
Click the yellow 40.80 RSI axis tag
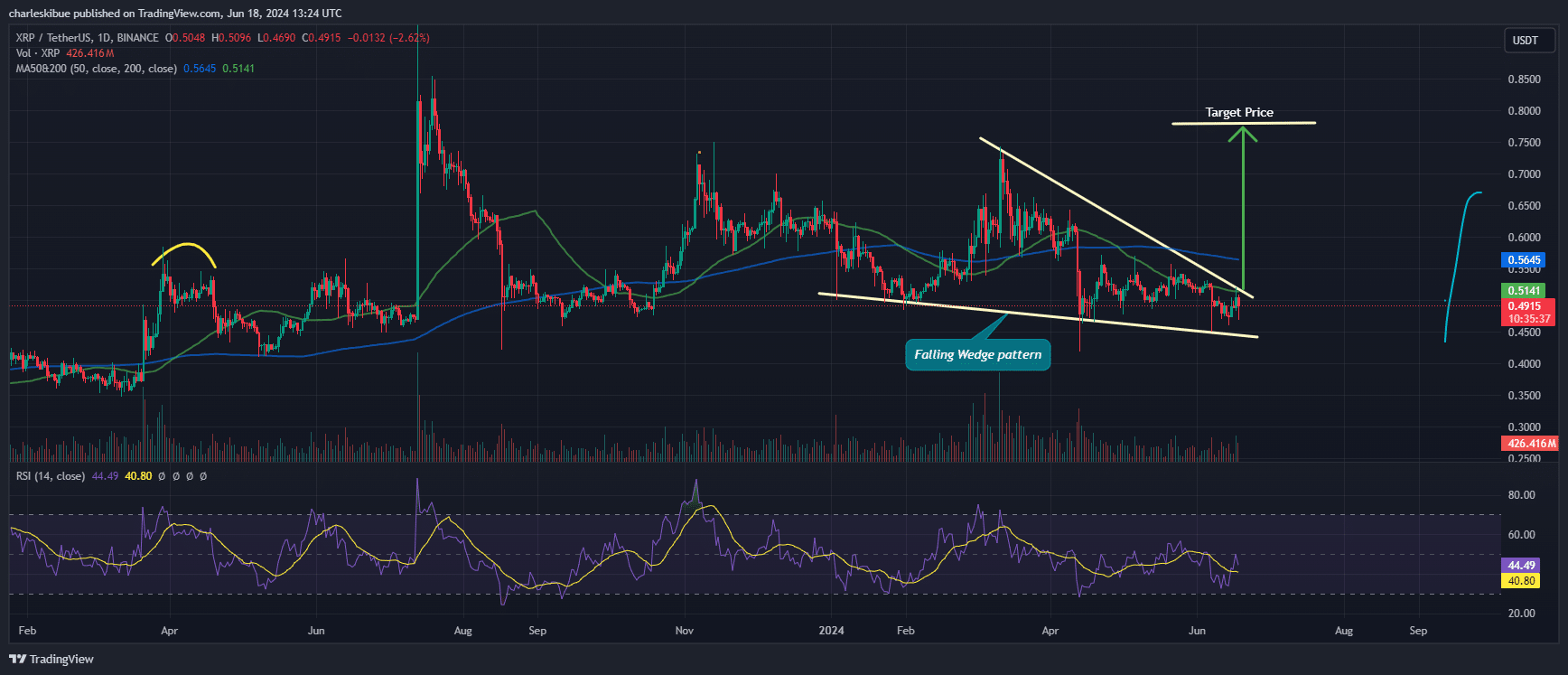coord(1521,581)
